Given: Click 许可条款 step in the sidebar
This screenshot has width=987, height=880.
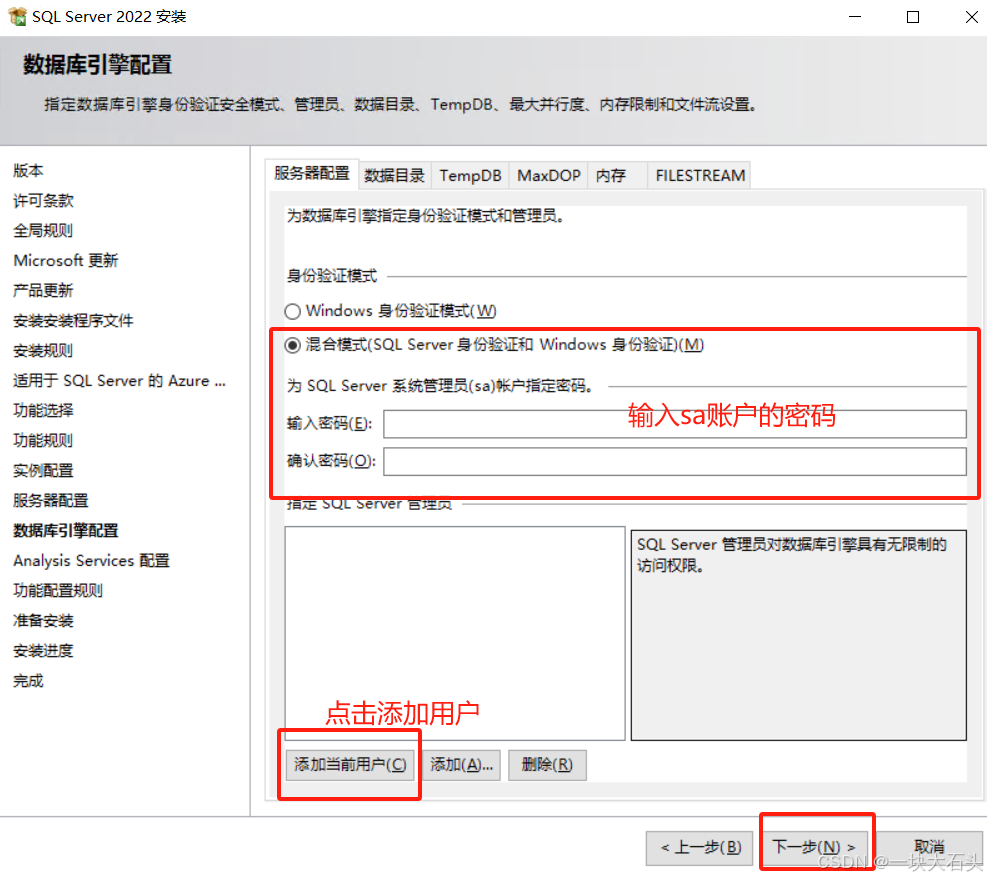Looking at the screenshot, I should [43, 201].
